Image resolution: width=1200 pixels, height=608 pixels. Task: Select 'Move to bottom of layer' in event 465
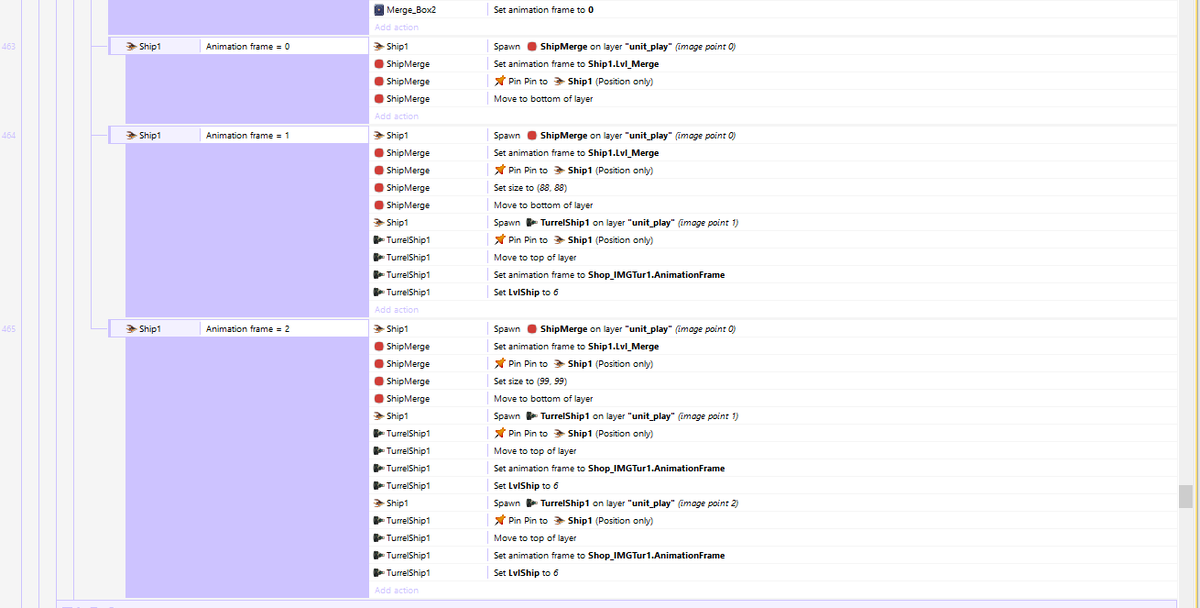tap(543, 398)
